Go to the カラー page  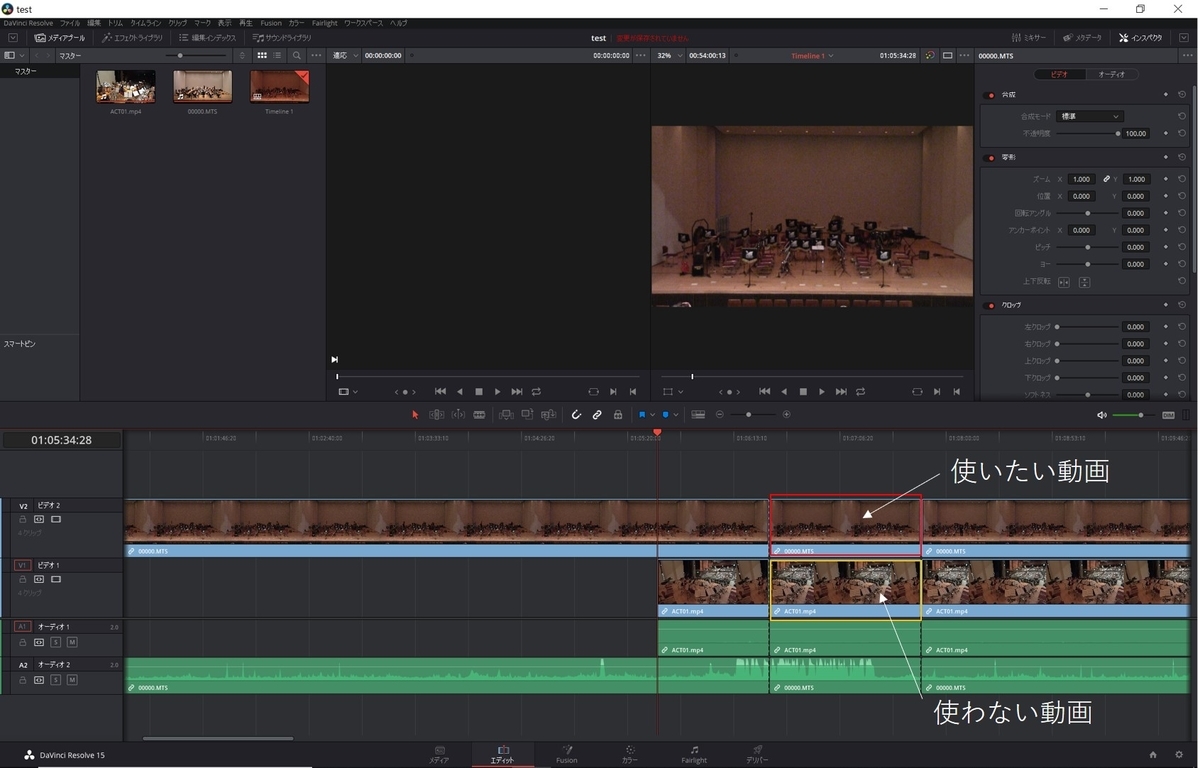630,754
